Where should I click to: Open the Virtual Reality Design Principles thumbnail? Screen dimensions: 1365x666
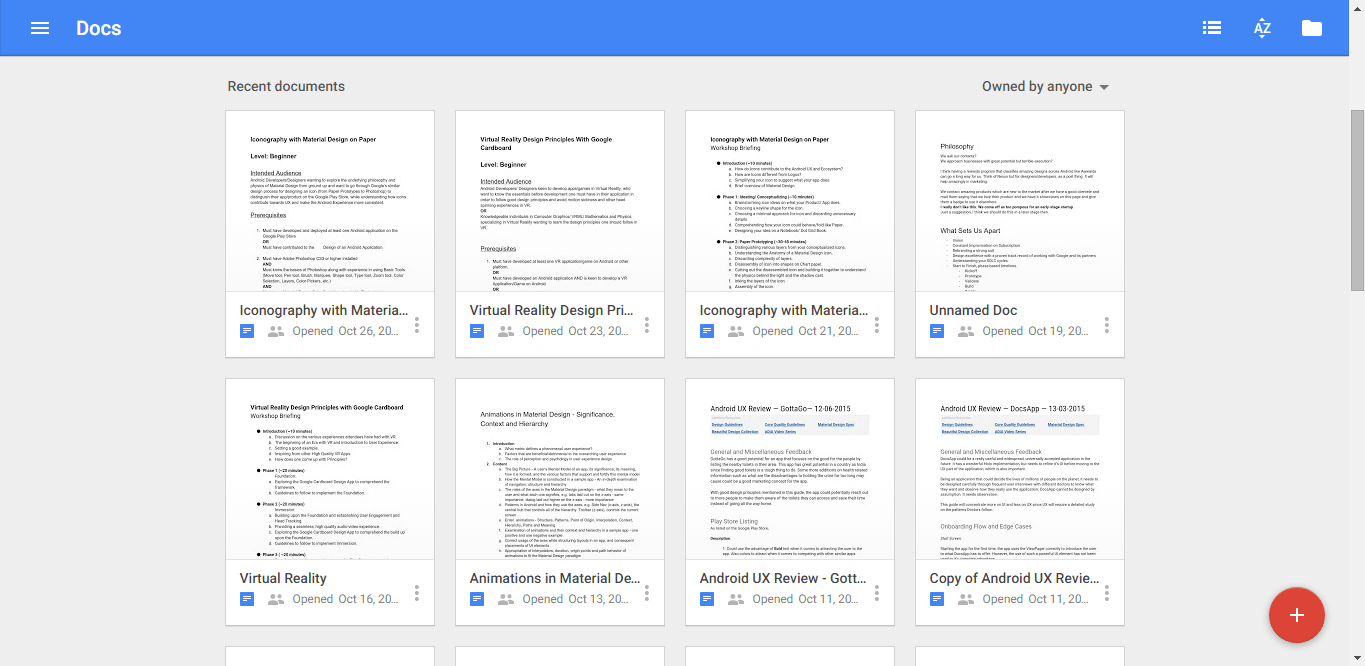[x=560, y=201]
